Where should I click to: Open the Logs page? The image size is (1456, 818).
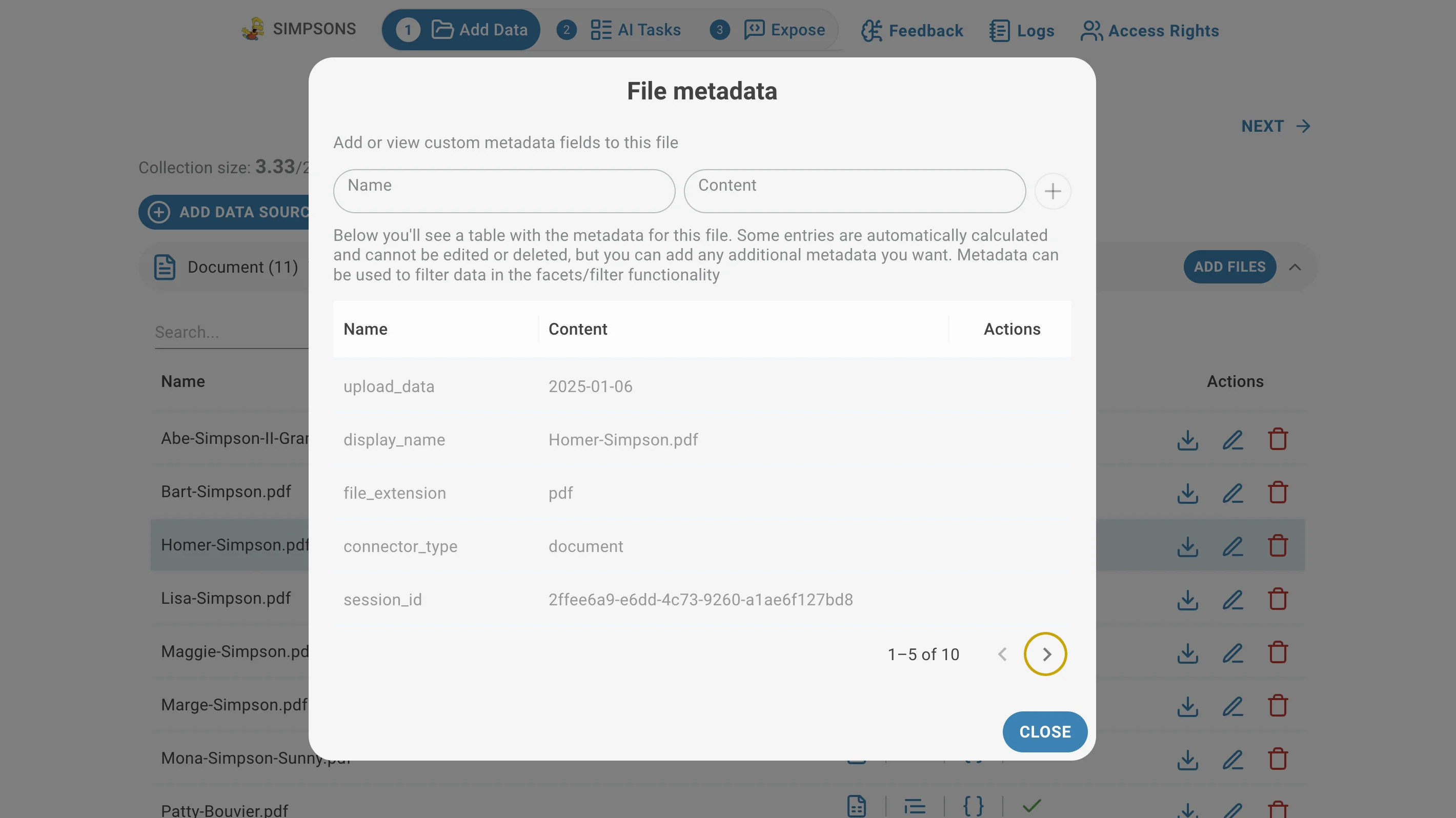pyautogui.click(x=1022, y=31)
